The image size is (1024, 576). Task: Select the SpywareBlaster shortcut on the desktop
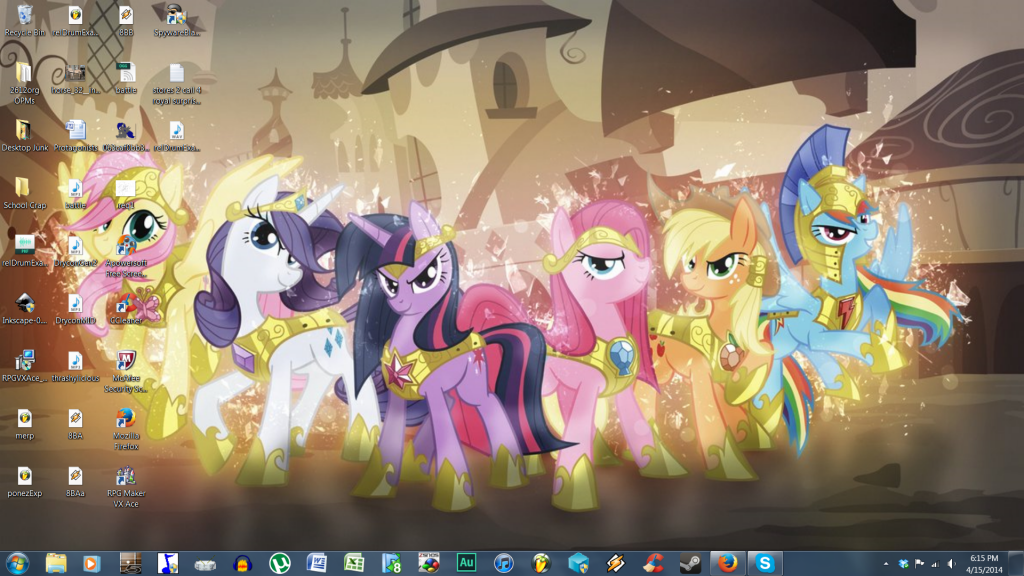(176, 20)
